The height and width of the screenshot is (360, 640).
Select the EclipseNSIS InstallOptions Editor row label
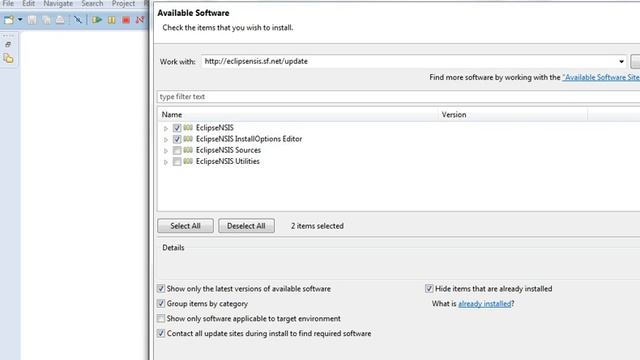249,139
